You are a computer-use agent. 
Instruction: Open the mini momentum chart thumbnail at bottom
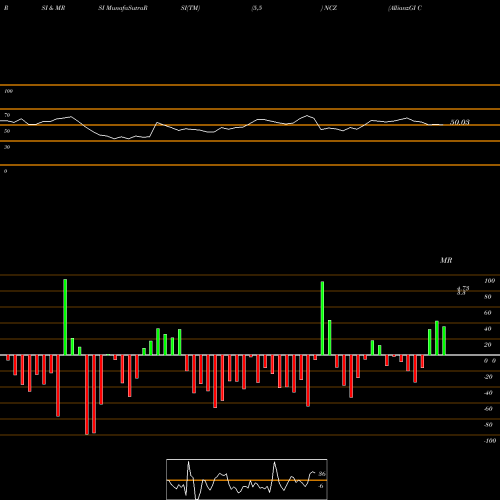247,479
